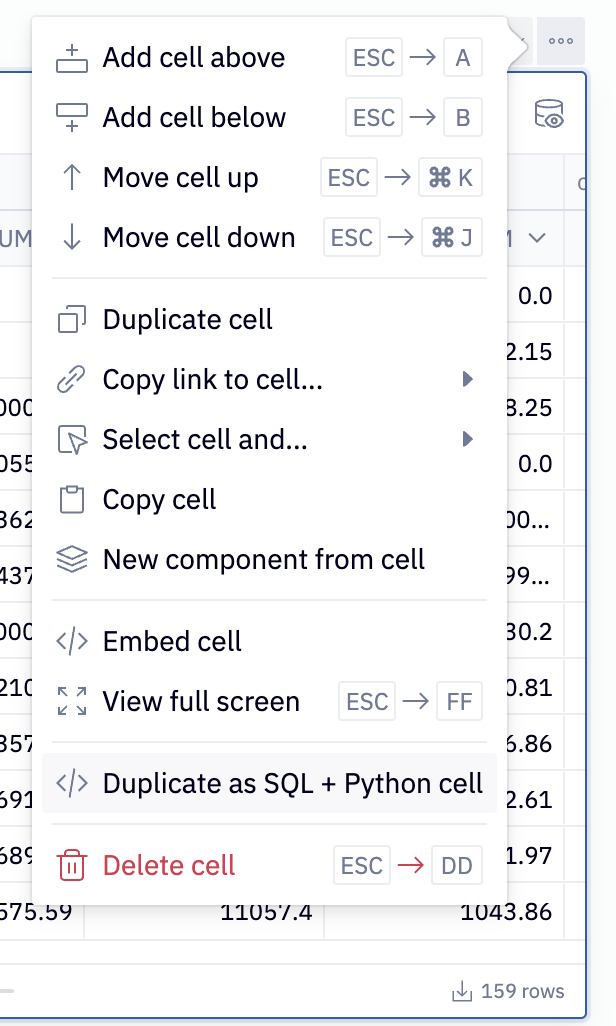Expand the Select cell and submenu arrow
616x1026 pixels.
coord(466,440)
